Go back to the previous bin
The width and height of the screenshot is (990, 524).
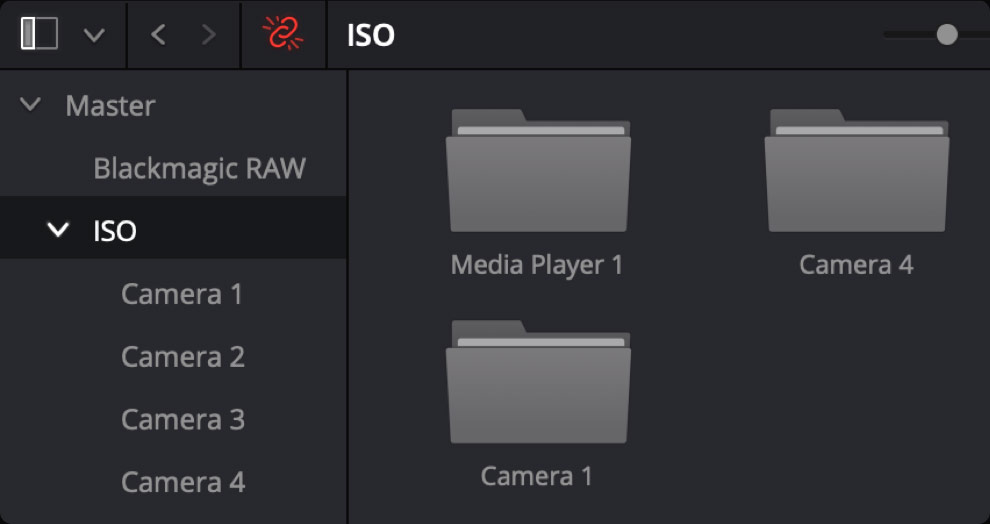[x=158, y=35]
